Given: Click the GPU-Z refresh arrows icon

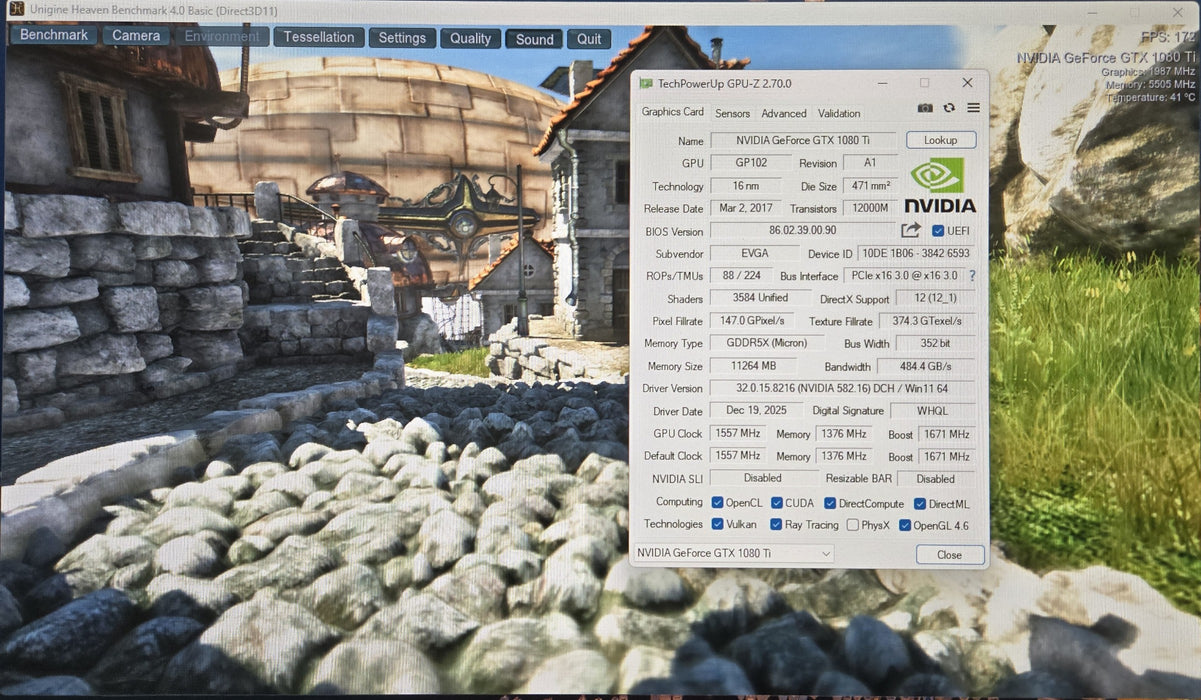Looking at the screenshot, I should pos(949,108).
